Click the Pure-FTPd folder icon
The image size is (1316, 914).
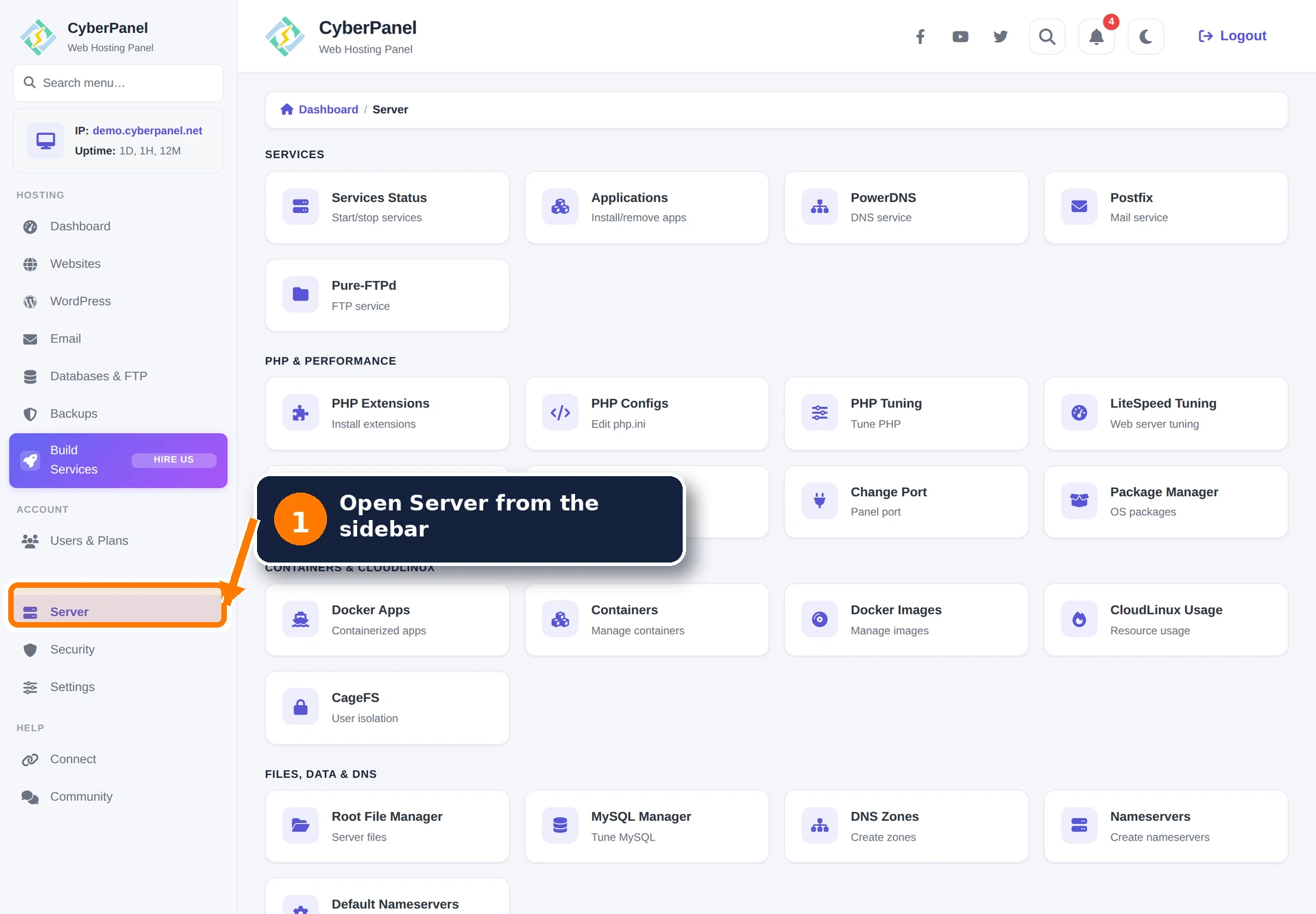pyautogui.click(x=301, y=295)
